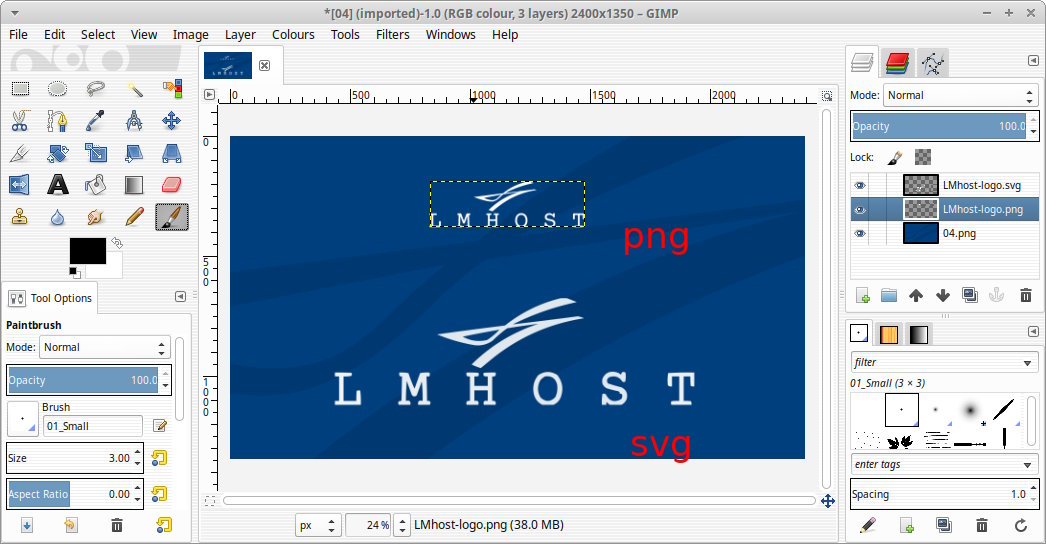Select the Scissors Select tool
The width and height of the screenshot is (1046, 544).
coord(20,121)
